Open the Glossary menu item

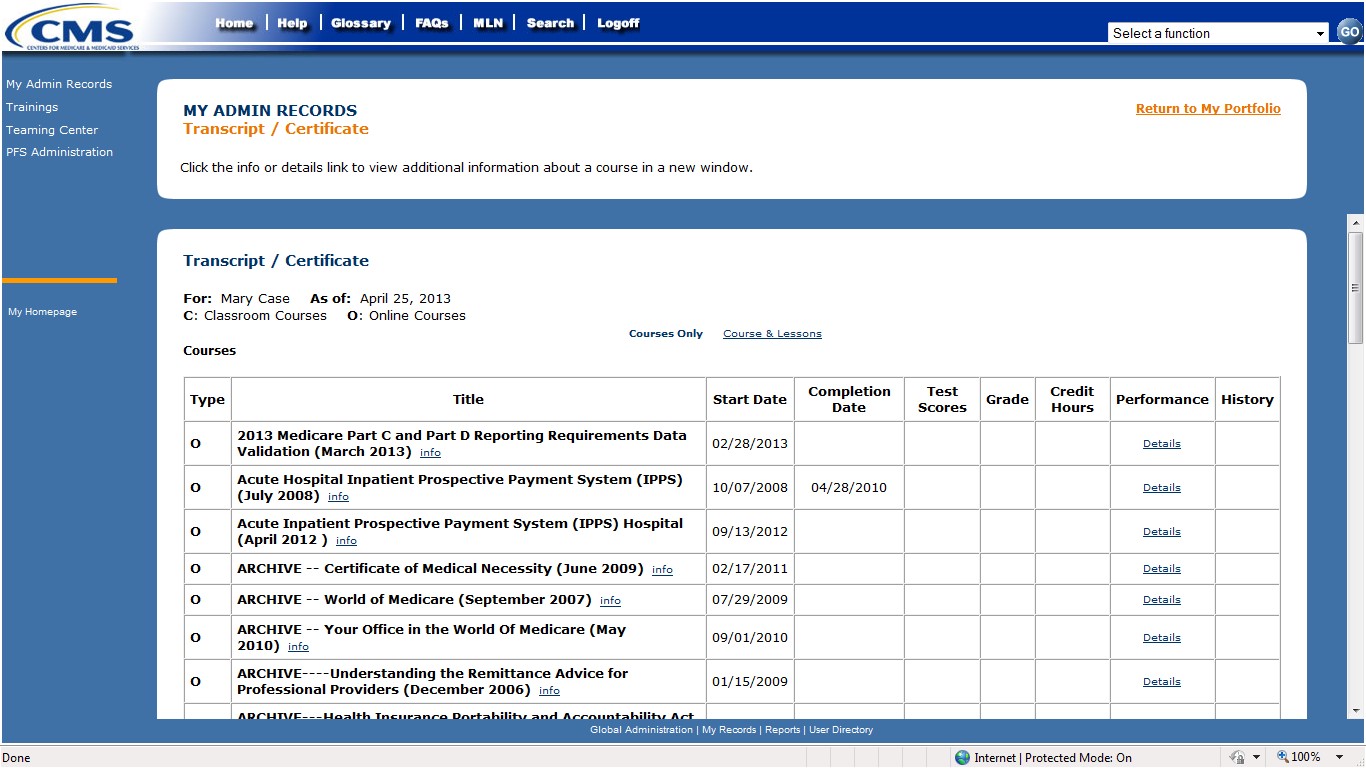coord(360,23)
